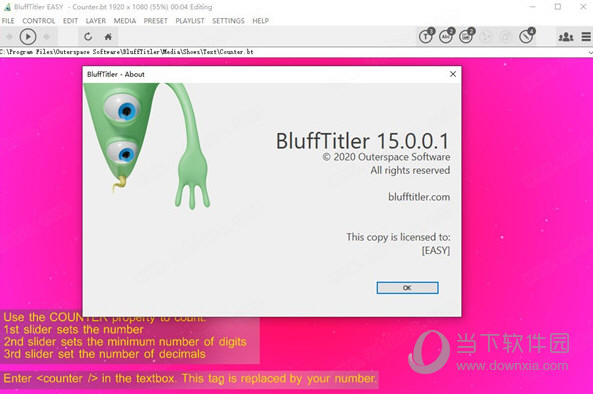Screen dimensions: 593x395
Task: Expand the file path dropdown arrow
Action: 590,52
